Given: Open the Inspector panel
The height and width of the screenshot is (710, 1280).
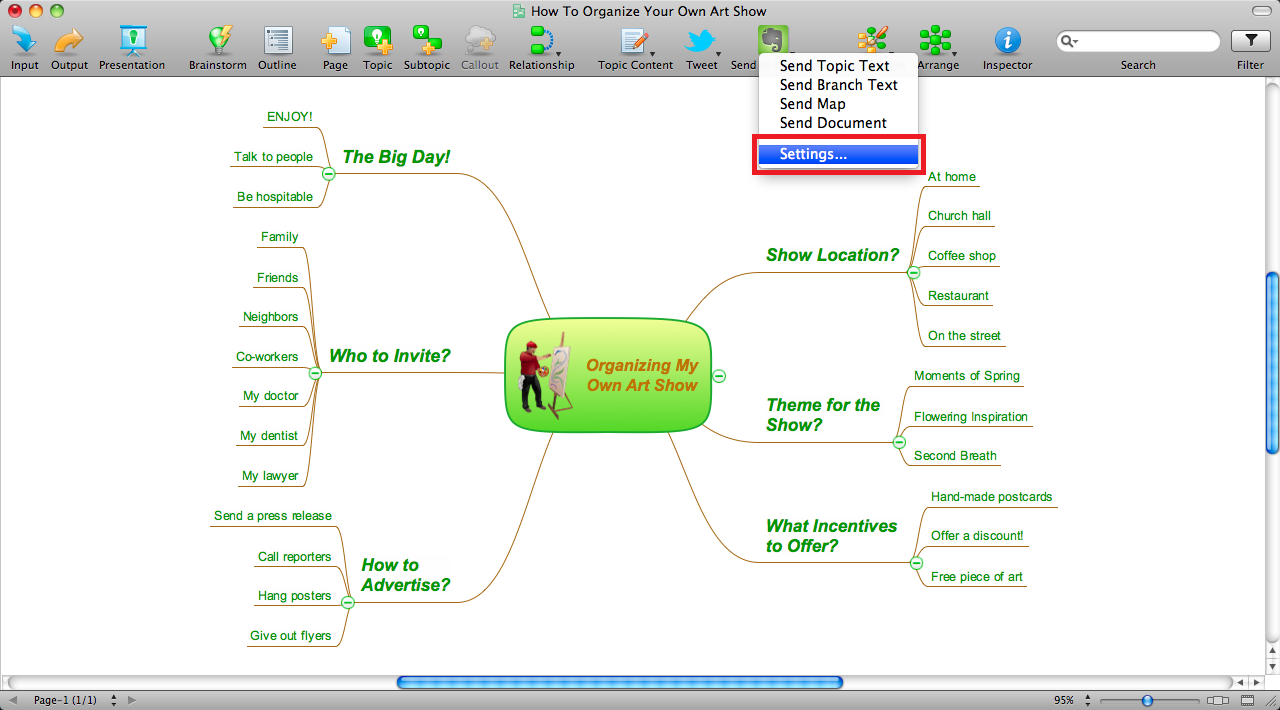Looking at the screenshot, I should coord(1007,41).
